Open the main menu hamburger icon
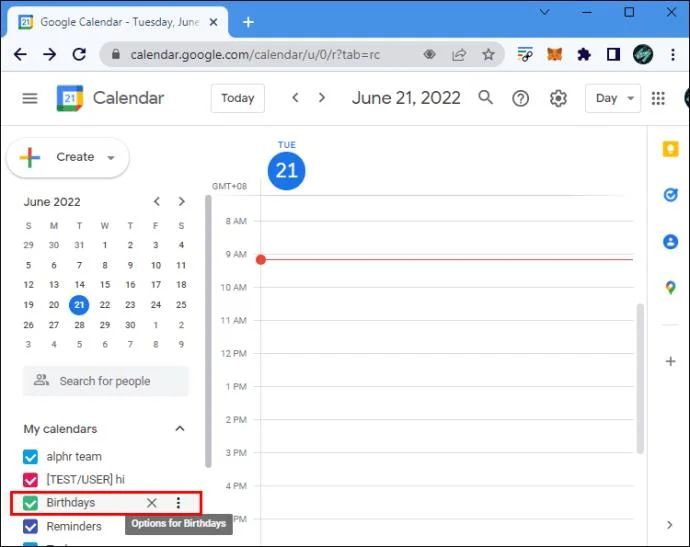The image size is (690, 547). (30, 98)
